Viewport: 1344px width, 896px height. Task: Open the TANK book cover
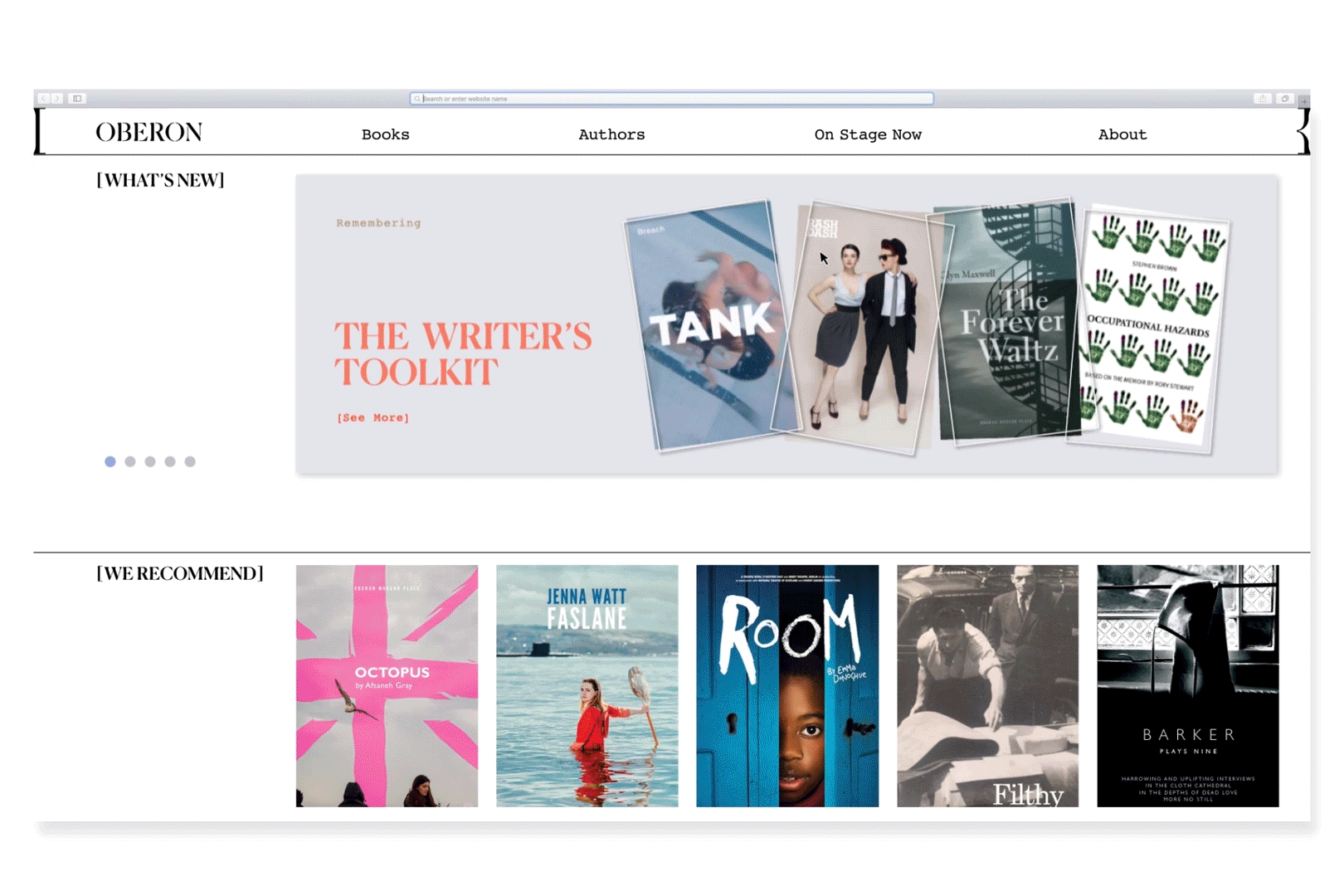click(709, 325)
